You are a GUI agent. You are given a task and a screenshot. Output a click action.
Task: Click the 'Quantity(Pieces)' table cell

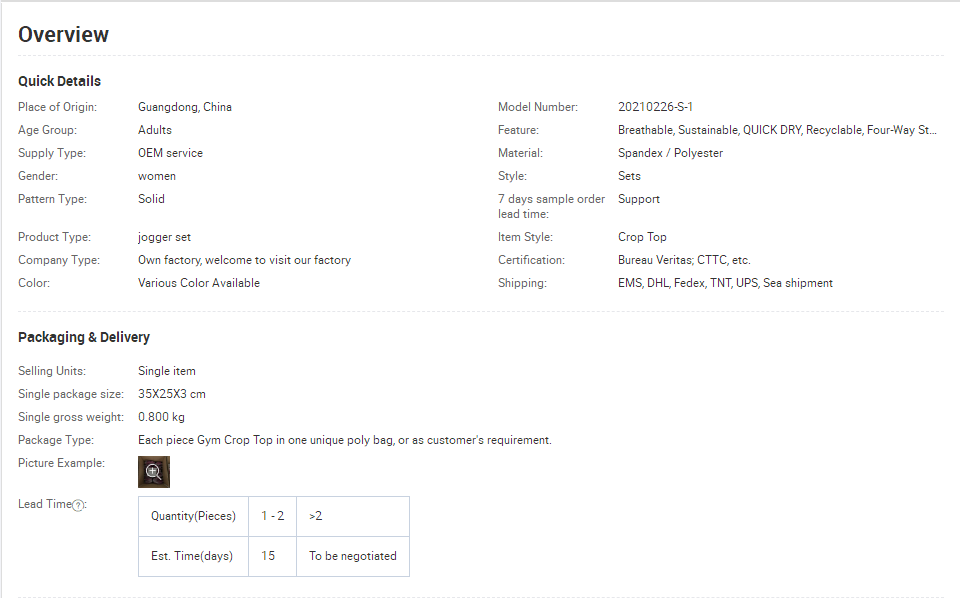pos(193,516)
